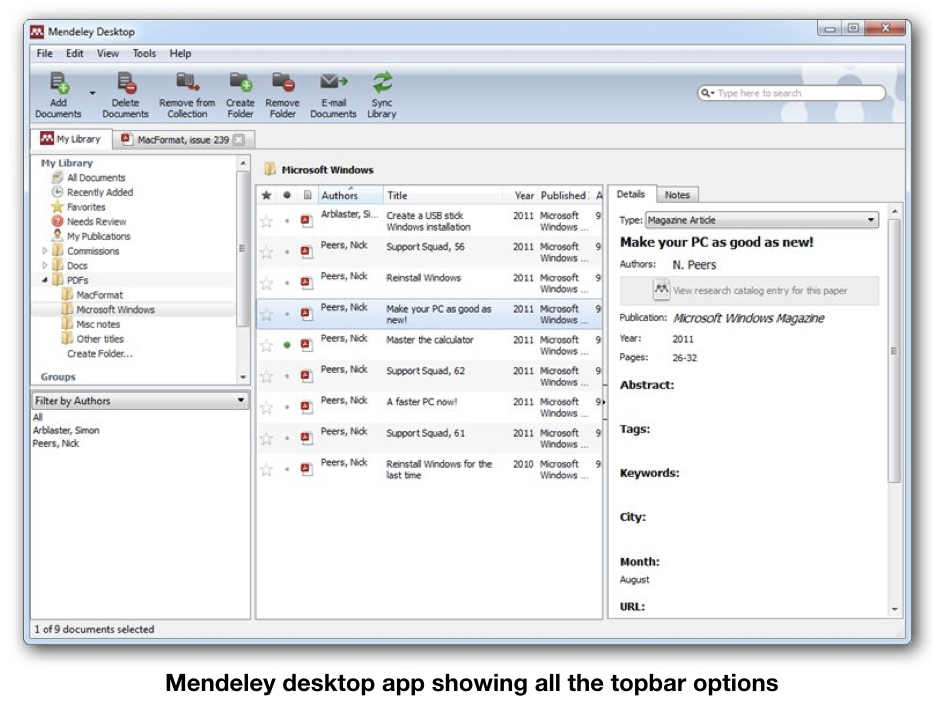Sync the library with Mendeley web
This screenshot has height=710, width=932.
coord(381,95)
